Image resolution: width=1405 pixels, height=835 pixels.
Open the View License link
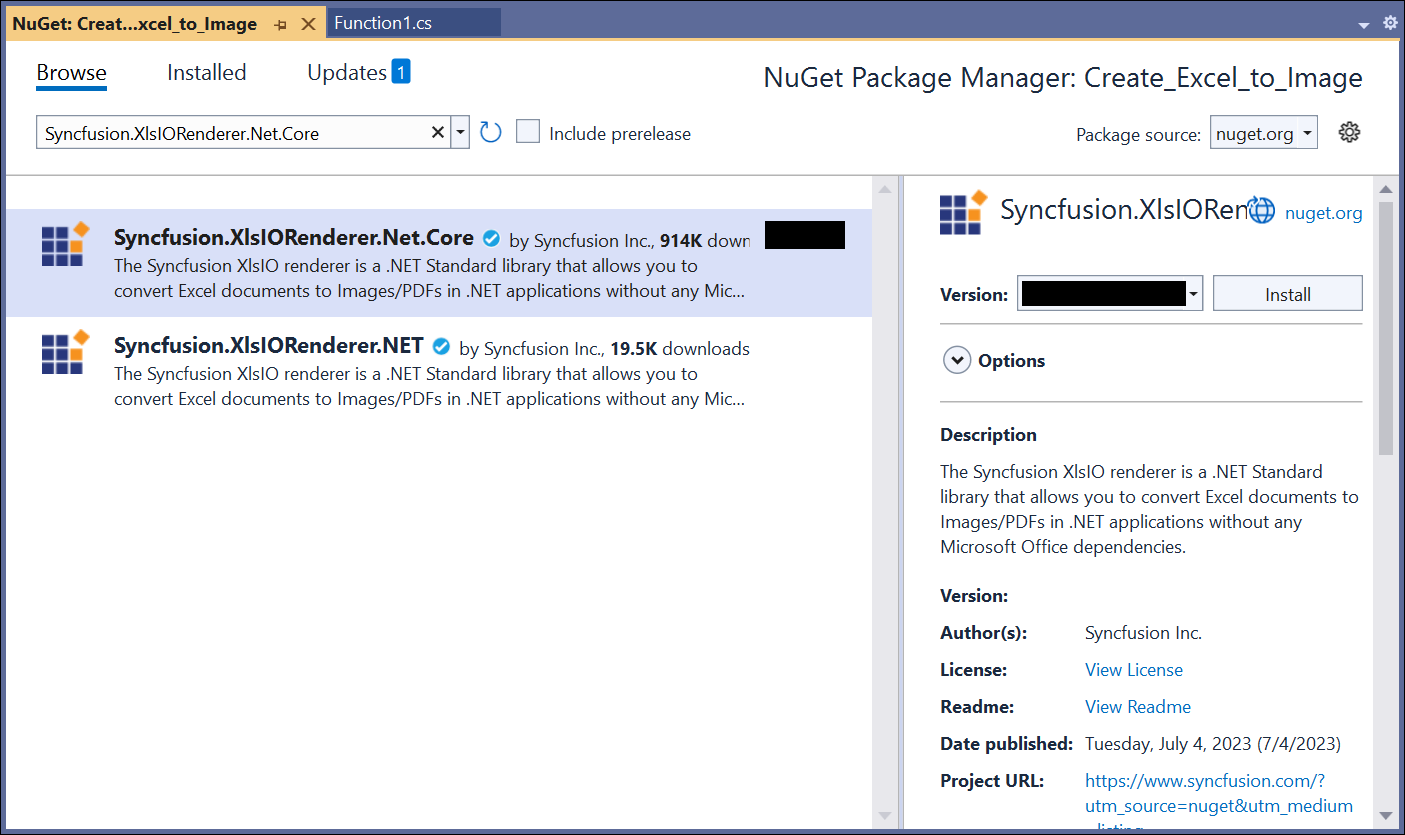[1133, 670]
